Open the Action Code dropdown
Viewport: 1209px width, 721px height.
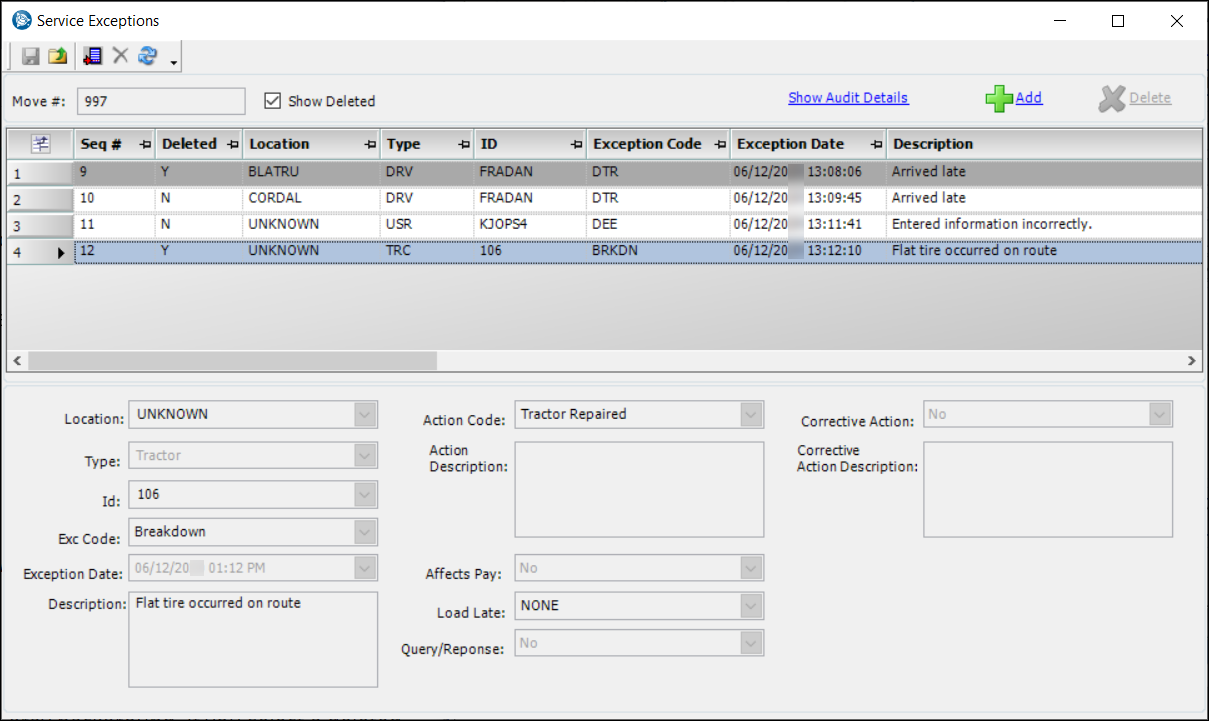(x=751, y=414)
